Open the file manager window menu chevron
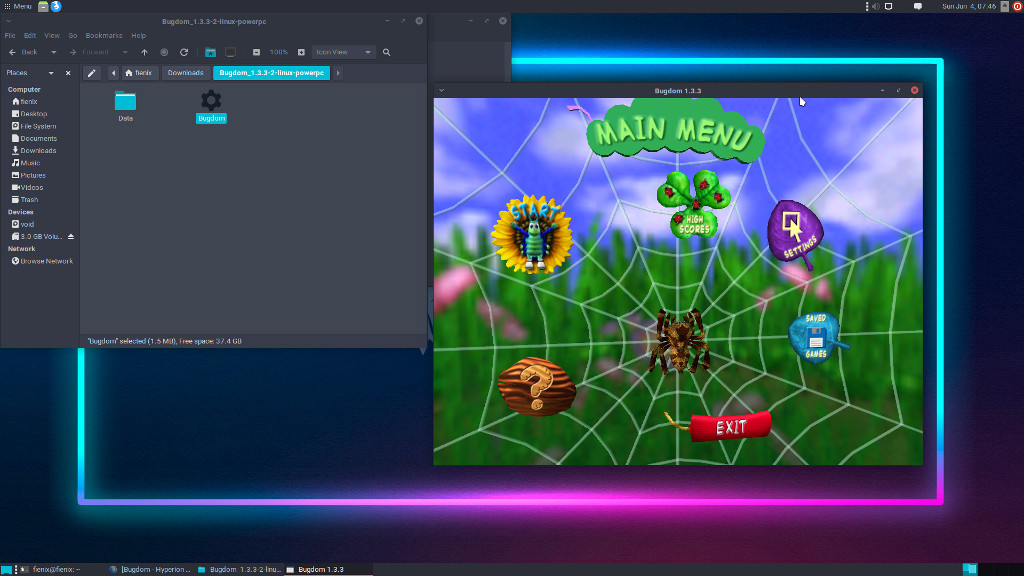The image size is (1024, 576). tap(8, 22)
